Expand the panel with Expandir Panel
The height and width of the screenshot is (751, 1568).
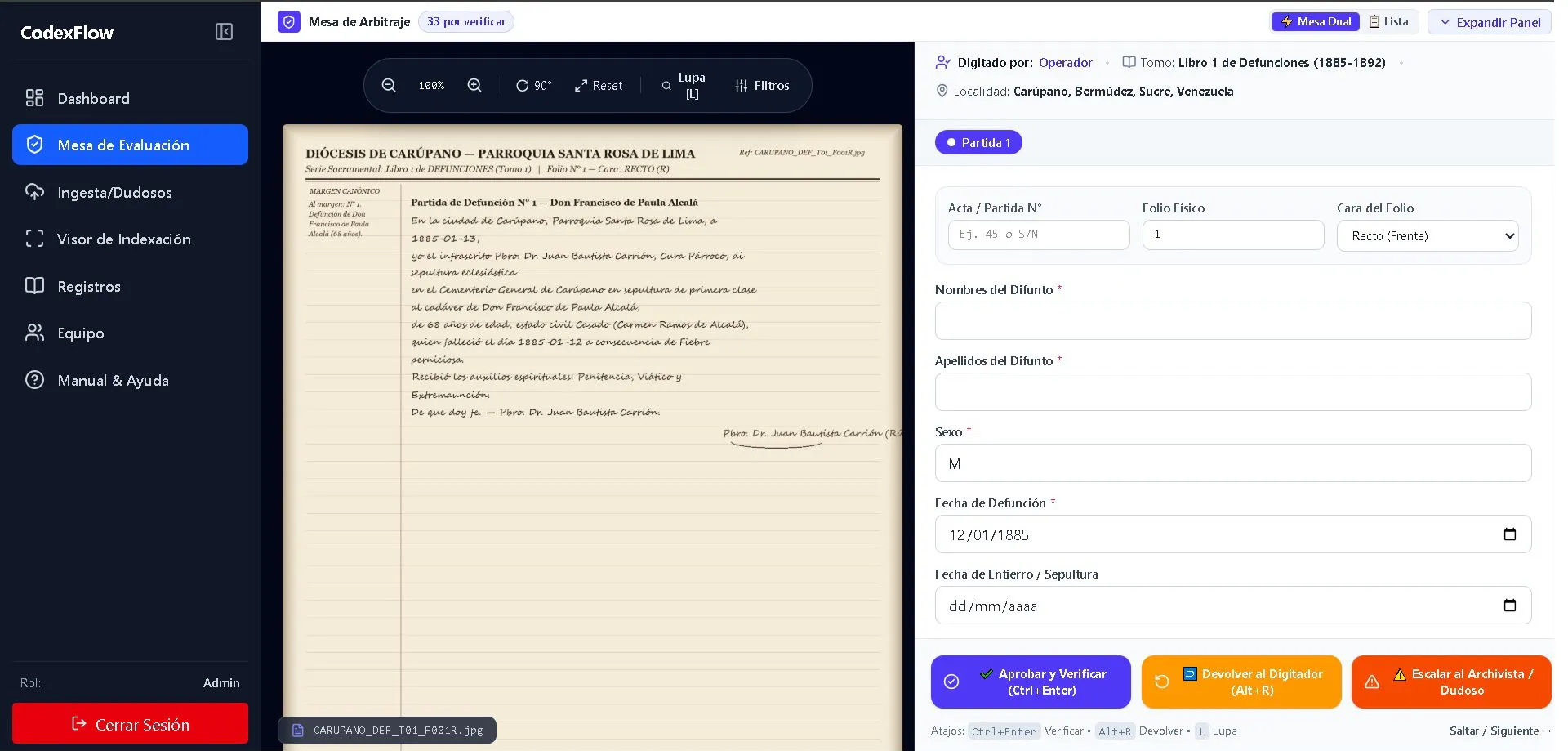(1490, 22)
